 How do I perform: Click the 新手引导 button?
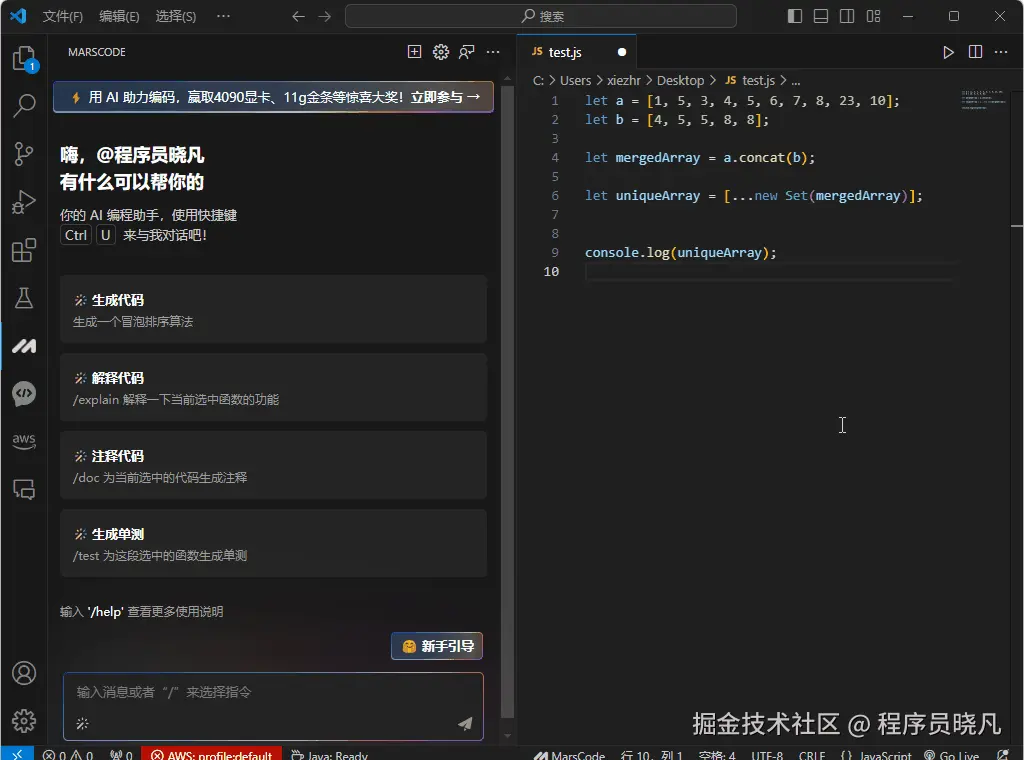(437, 646)
